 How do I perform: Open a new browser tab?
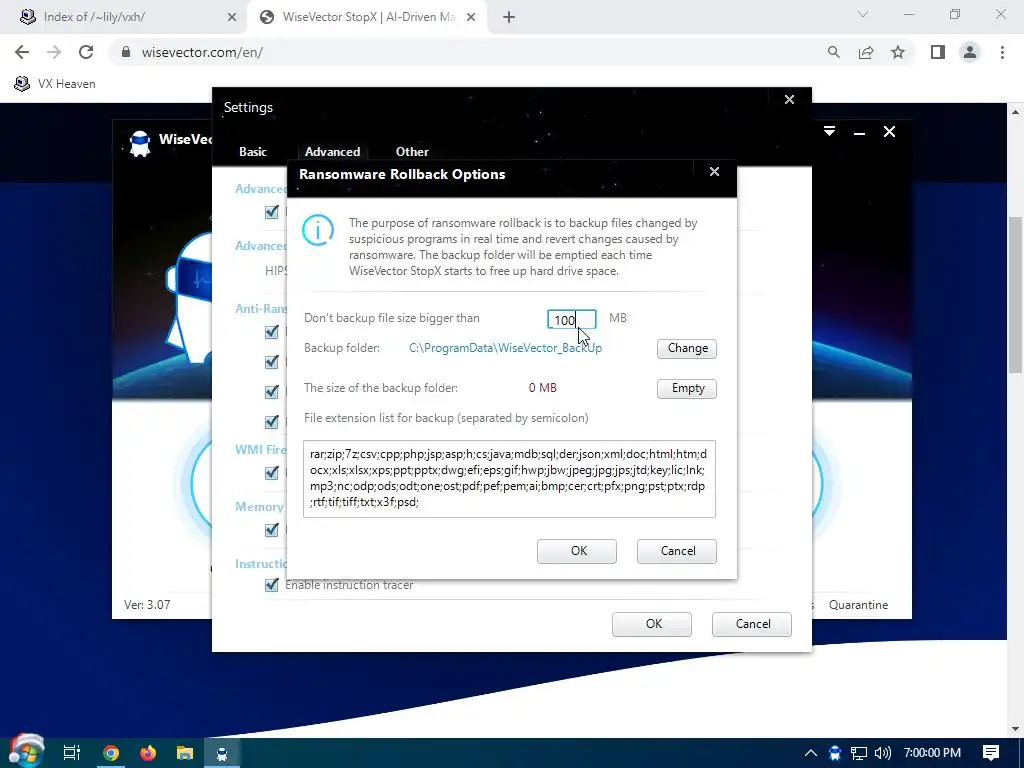pos(509,18)
